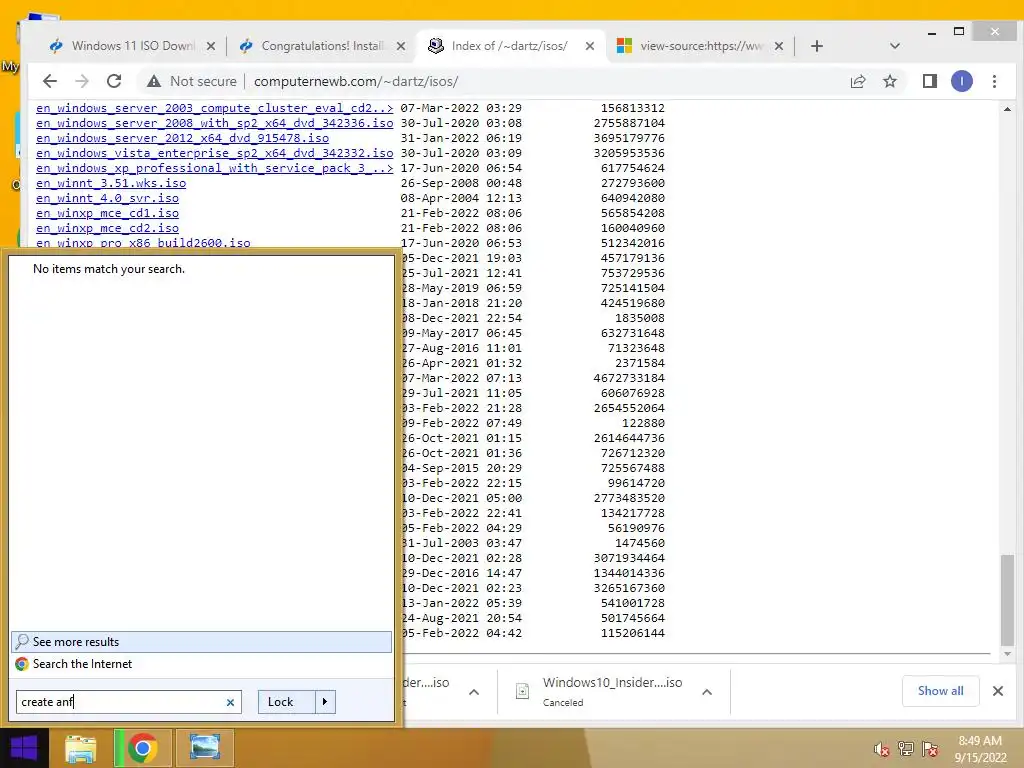Open en_winnt_4.0_svr.iso link

coord(107,199)
